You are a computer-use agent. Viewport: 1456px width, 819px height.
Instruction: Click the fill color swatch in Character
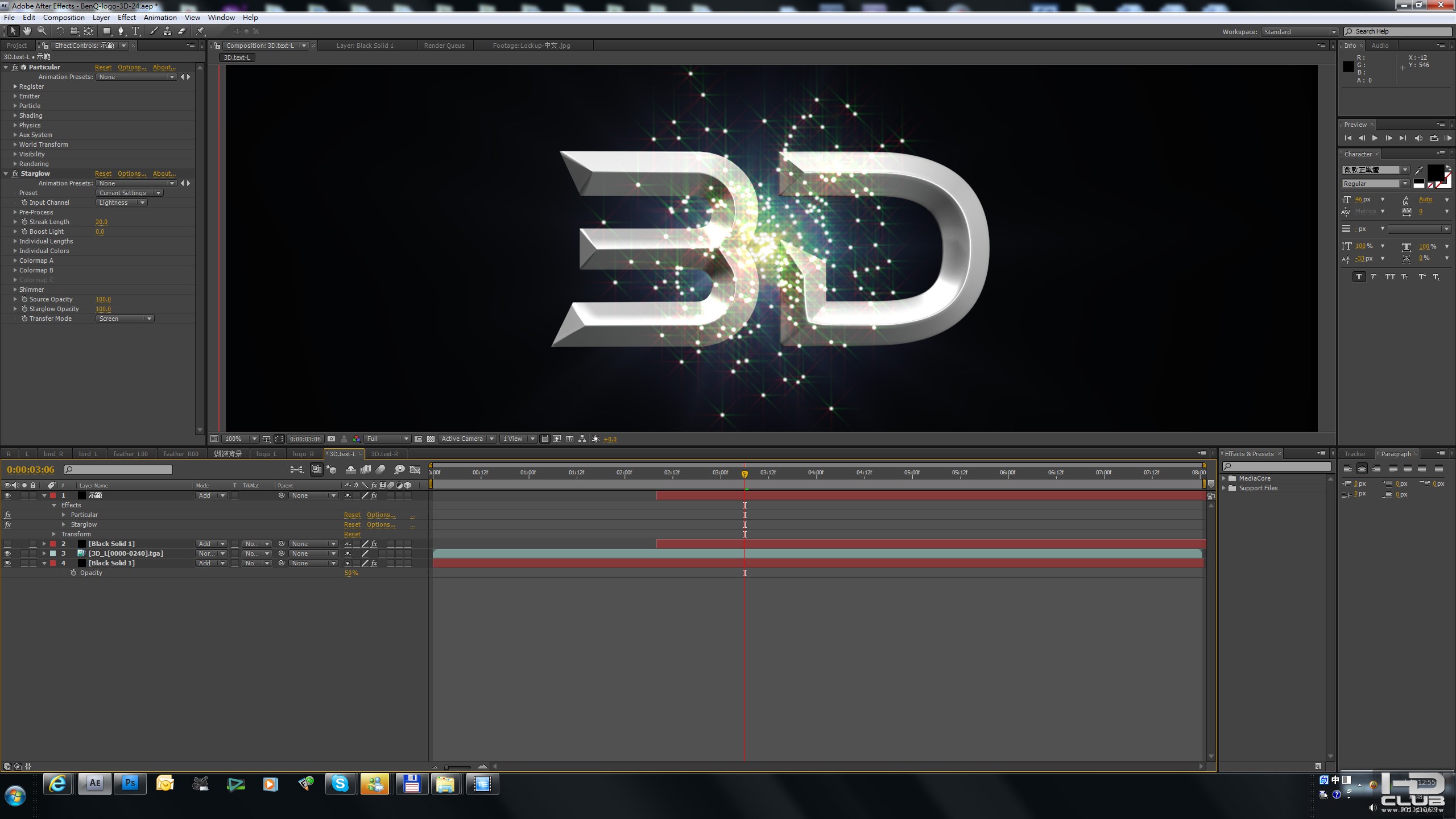pos(1435,172)
